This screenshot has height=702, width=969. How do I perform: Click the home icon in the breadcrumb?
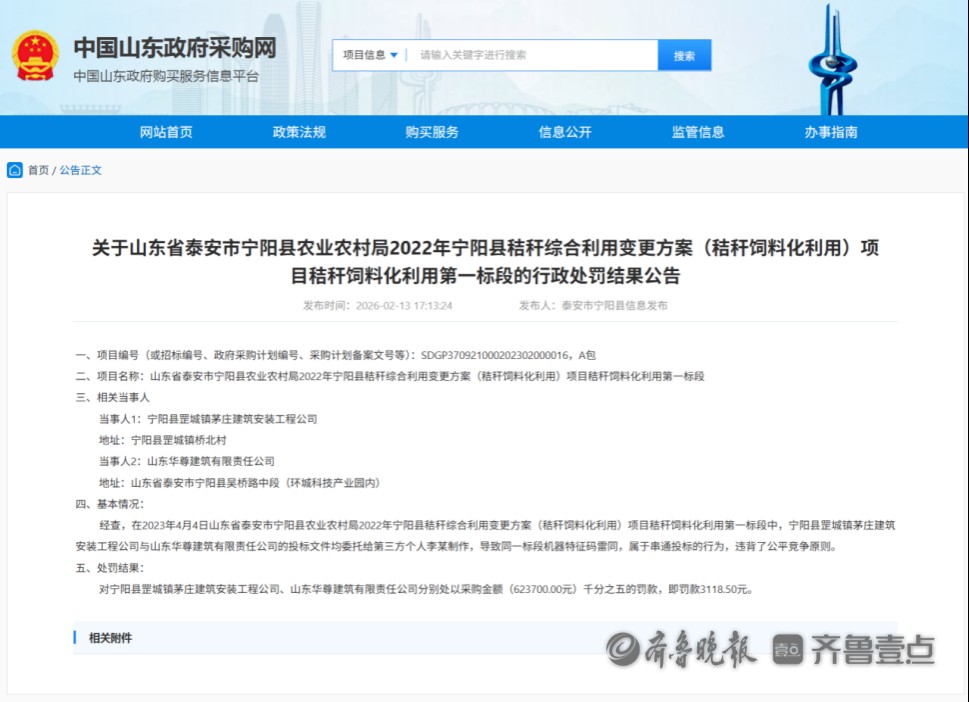[x=15, y=170]
